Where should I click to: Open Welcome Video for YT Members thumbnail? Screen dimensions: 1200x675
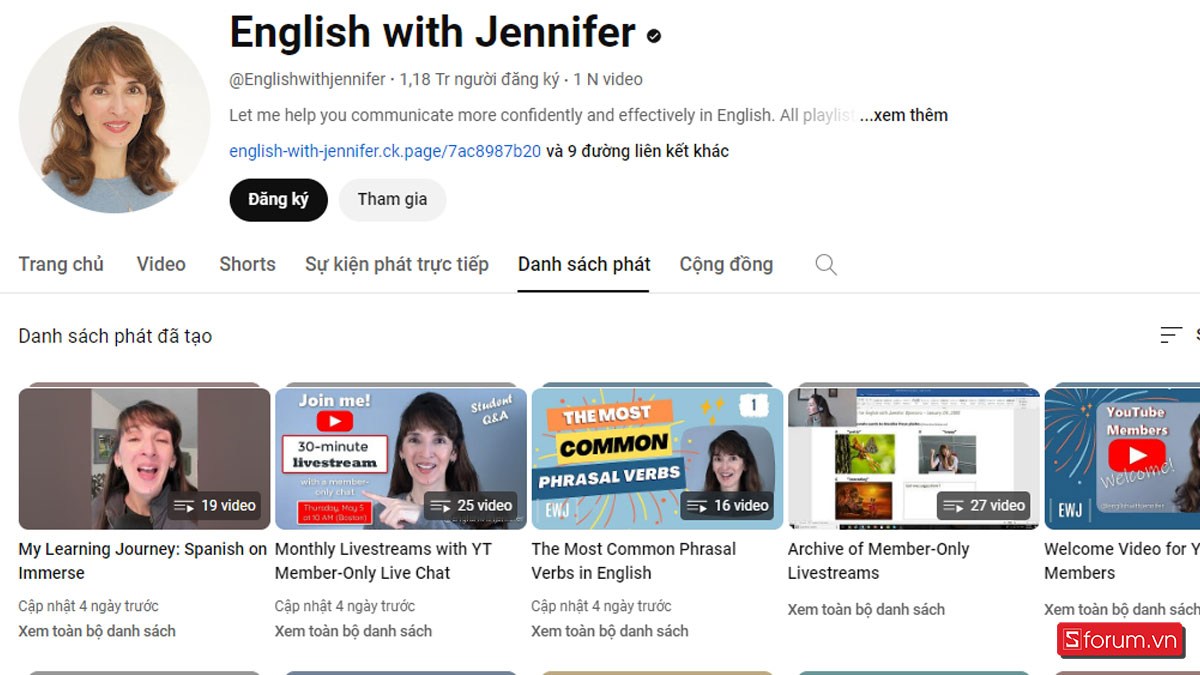point(1122,458)
